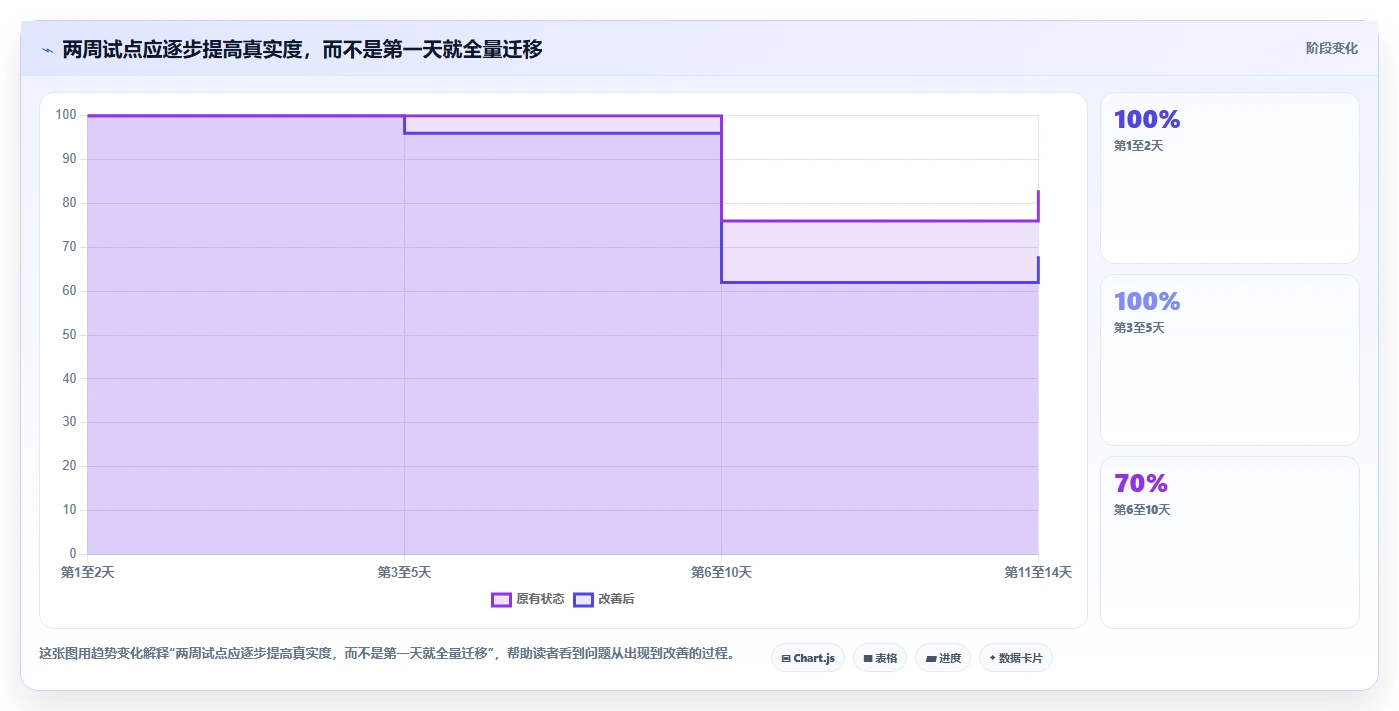Screen dimensions: 1399x711
Task: Click y-axis value 70
Action: point(69,247)
